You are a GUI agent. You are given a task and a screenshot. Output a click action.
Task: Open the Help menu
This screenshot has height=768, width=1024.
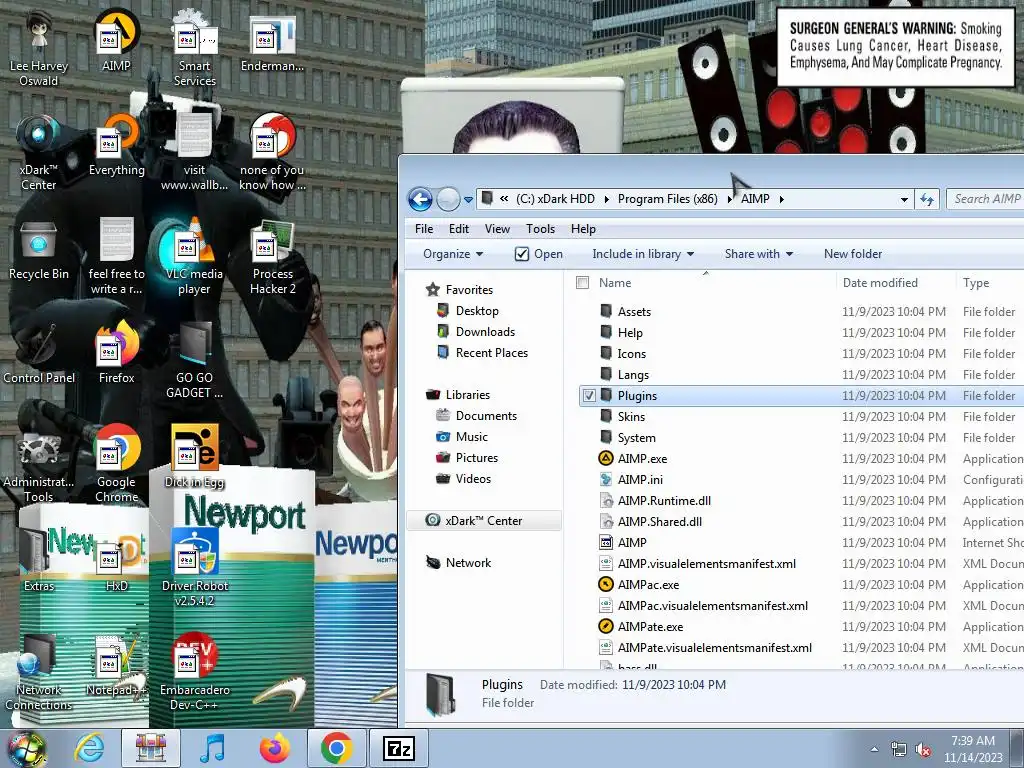pos(583,229)
